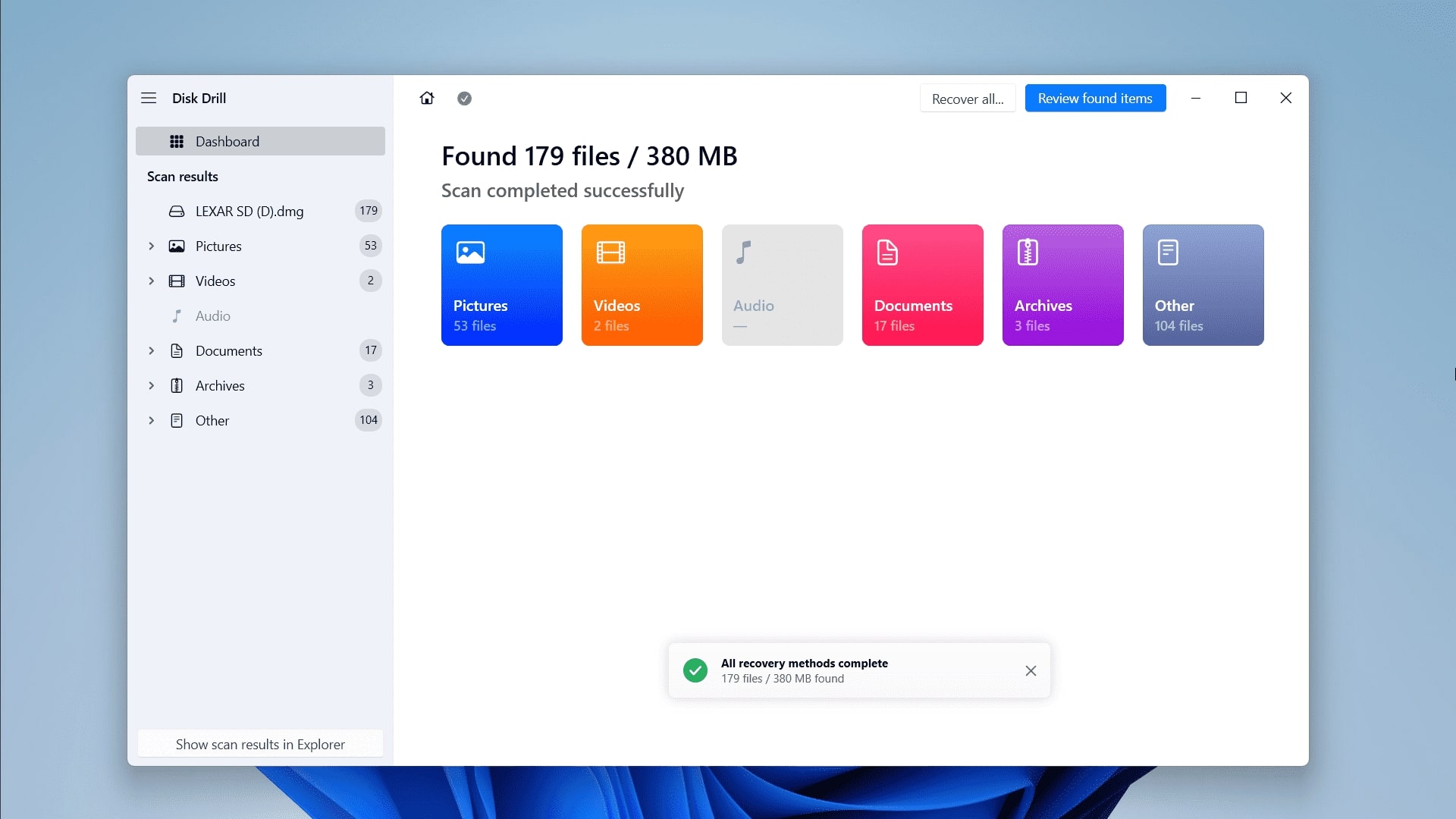Click the Scan results heading
Image resolution: width=1456 pixels, height=819 pixels.
point(183,177)
